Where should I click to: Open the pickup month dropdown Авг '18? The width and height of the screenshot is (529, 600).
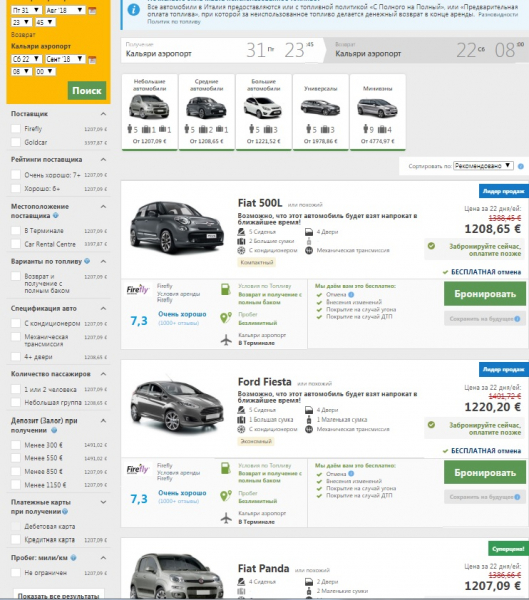(65, 10)
